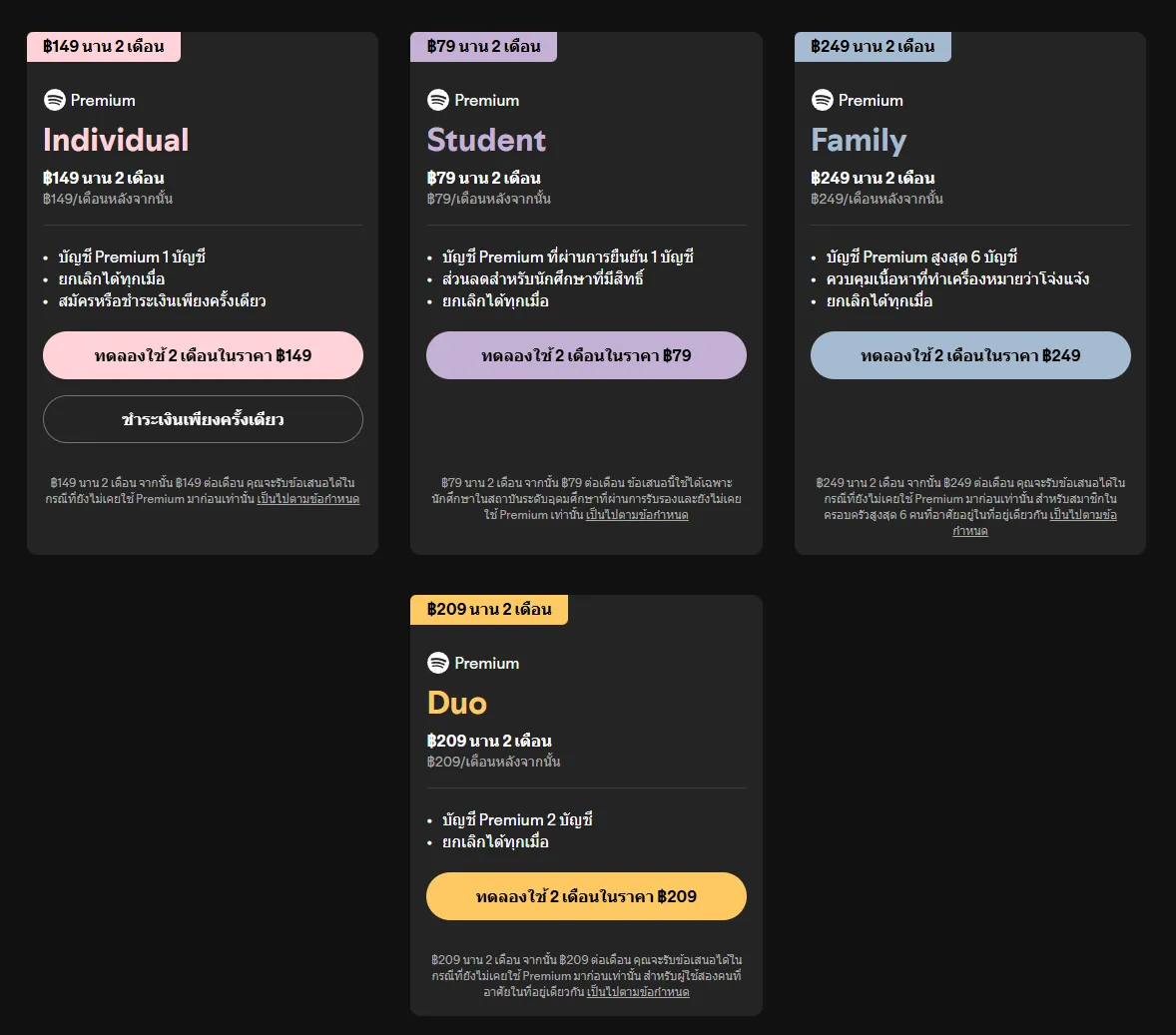Open the terms link under the Duo plan
Image resolution: width=1176 pixels, height=1035 pixels.
pyautogui.click(x=638, y=992)
